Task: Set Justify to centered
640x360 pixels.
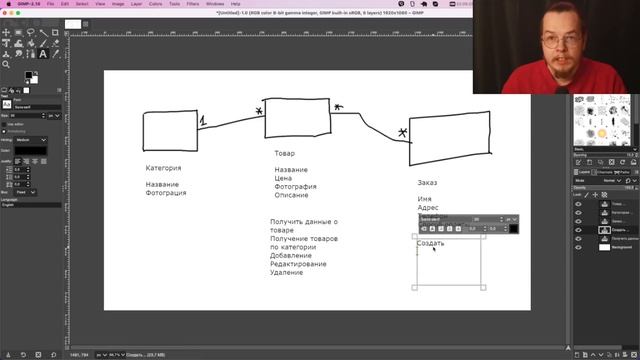Action: pos(35,161)
